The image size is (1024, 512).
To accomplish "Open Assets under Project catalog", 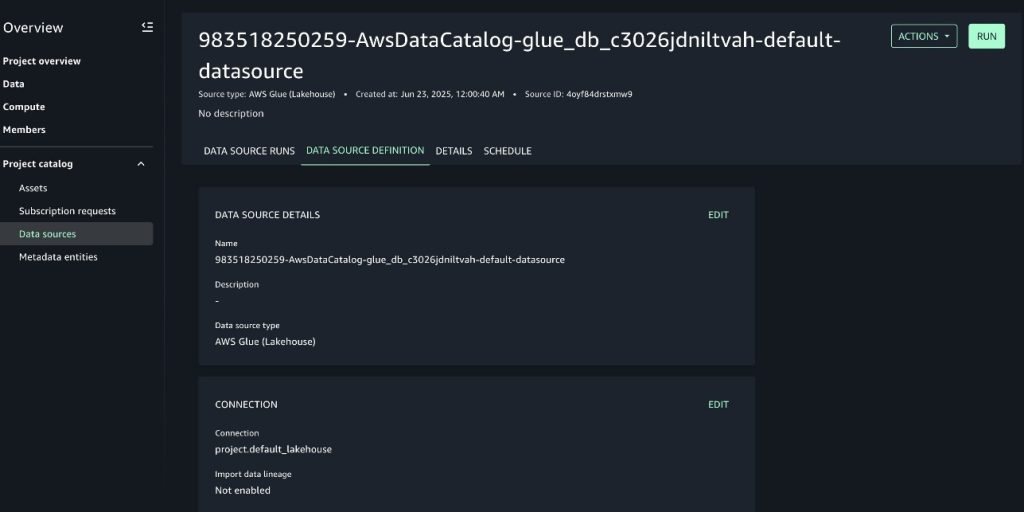I will [x=33, y=188].
